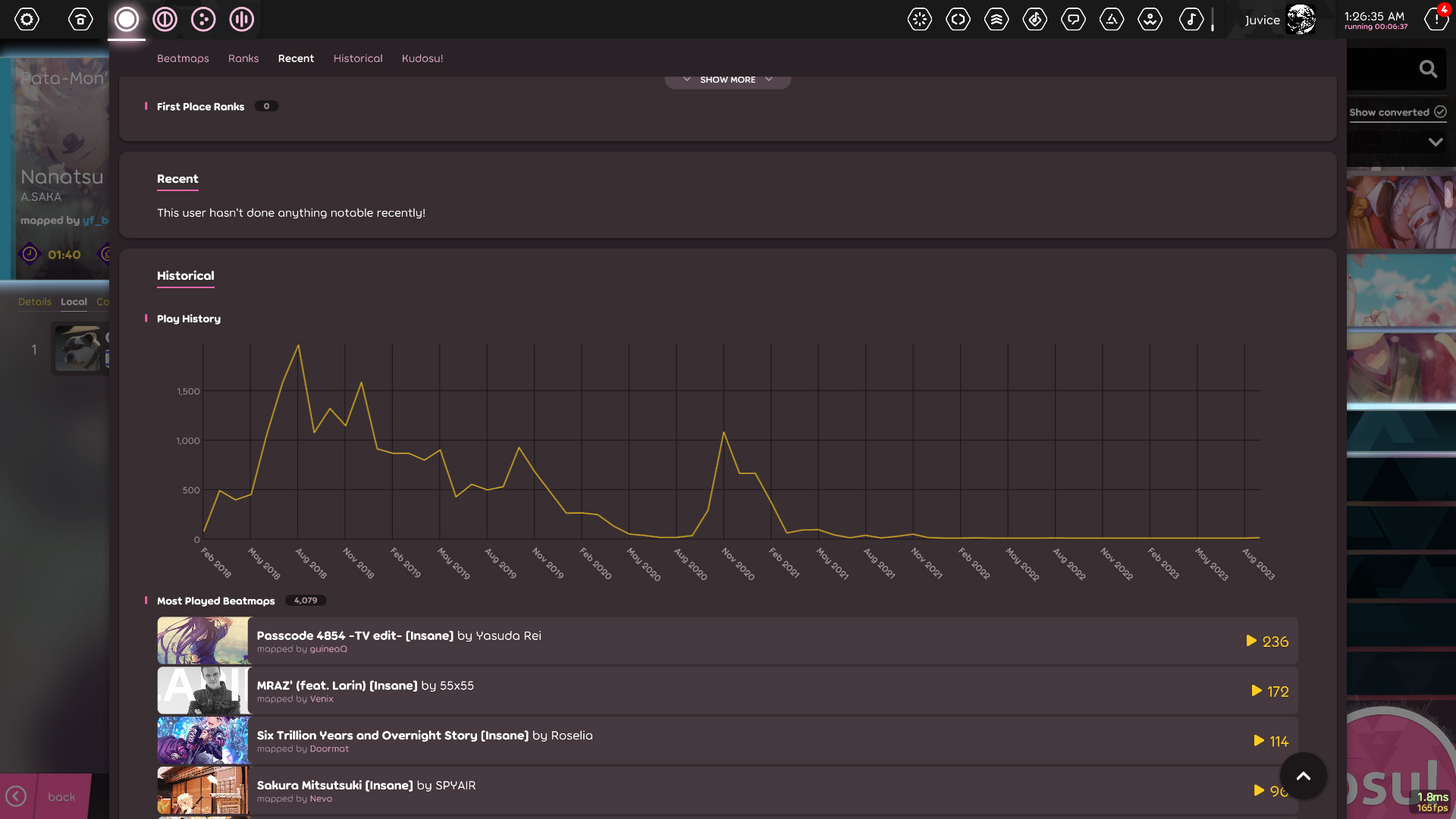This screenshot has width=1456, height=819.
Task: Click the home button icon
Action: click(80, 19)
